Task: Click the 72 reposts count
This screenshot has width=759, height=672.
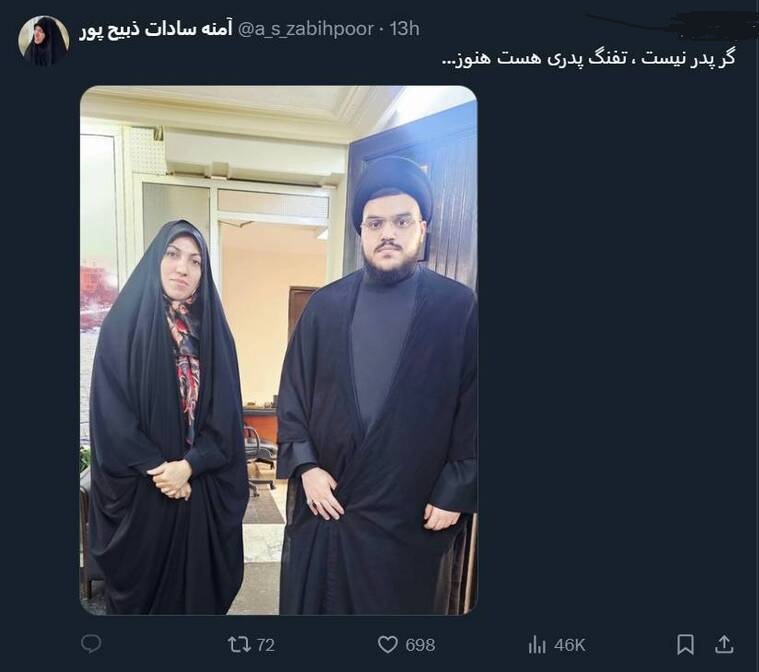Action: click(x=265, y=645)
